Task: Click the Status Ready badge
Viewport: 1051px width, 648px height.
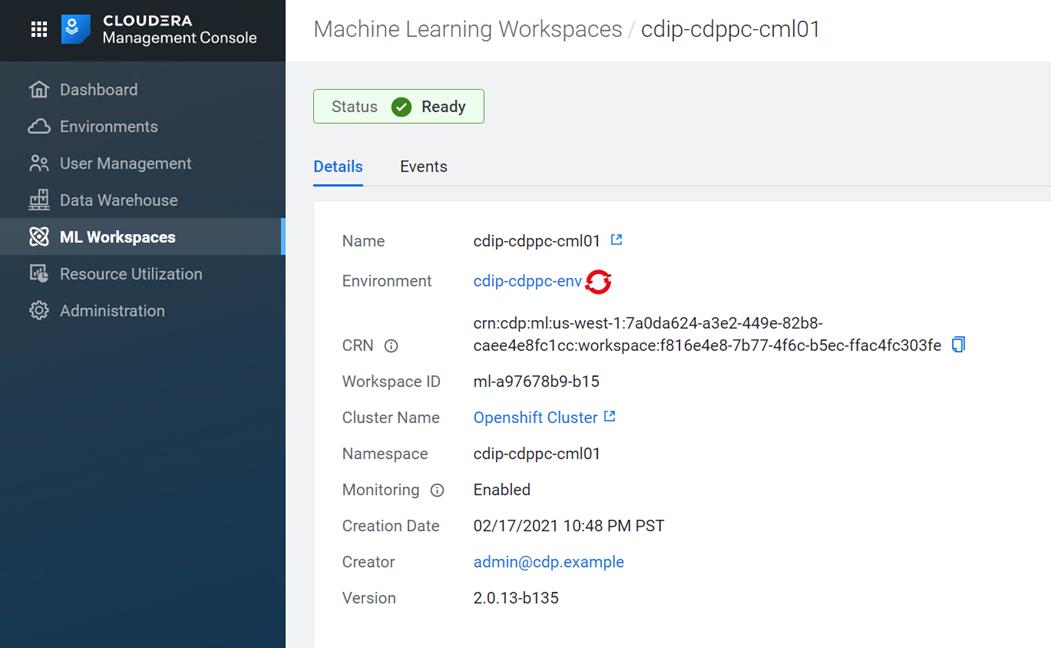Action: tap(399, 107)
